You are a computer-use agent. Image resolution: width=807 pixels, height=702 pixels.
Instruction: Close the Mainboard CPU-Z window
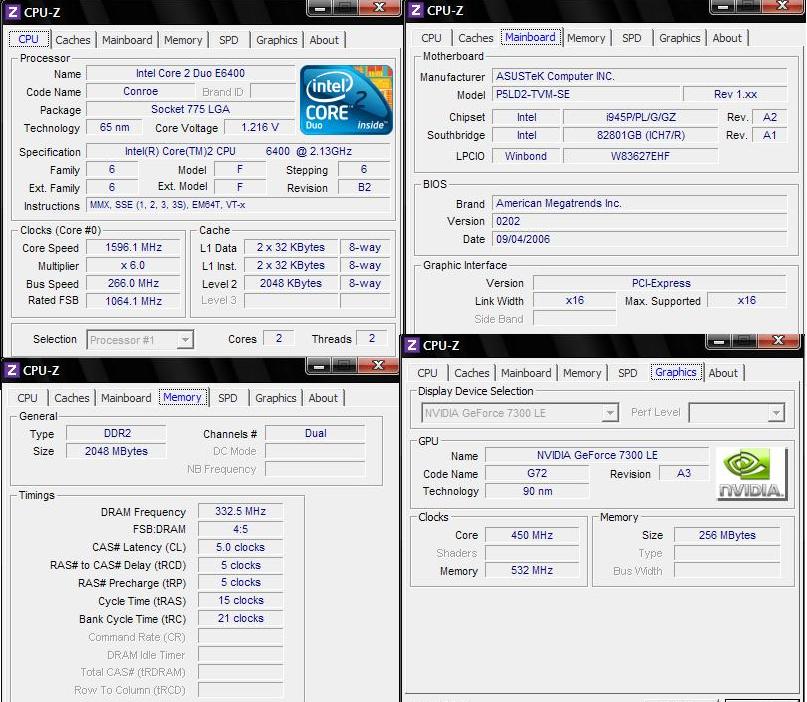click(782, 6)
